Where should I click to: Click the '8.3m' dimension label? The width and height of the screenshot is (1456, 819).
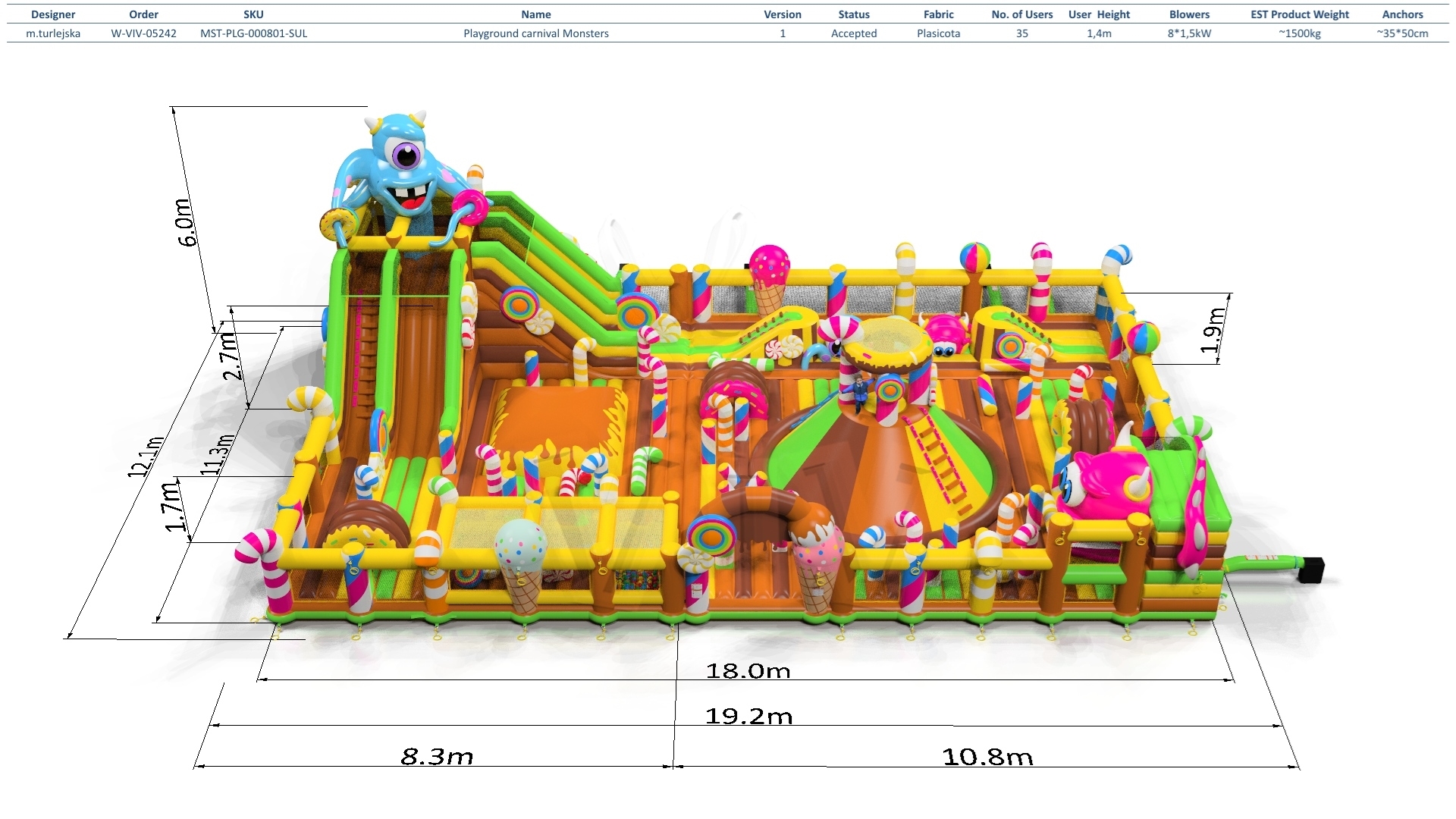(x=437, y=757)
